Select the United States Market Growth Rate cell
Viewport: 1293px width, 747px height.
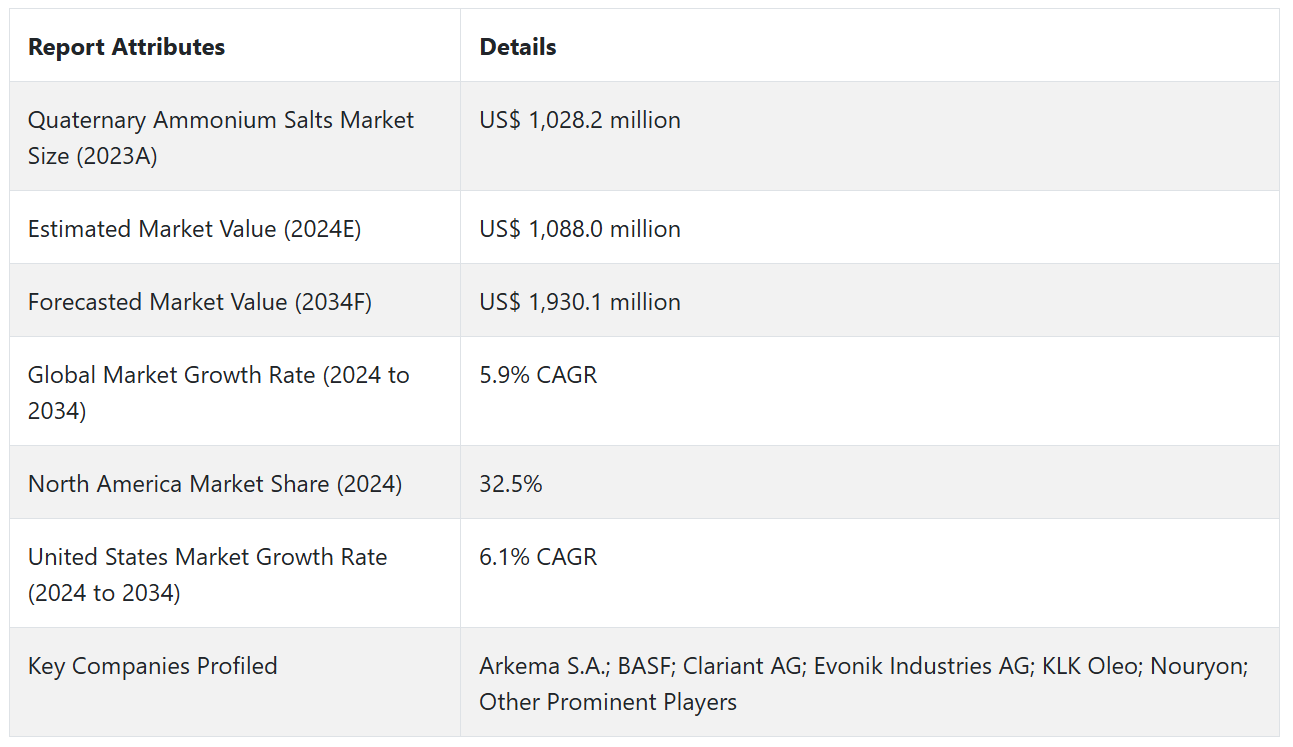coord(207,574)
